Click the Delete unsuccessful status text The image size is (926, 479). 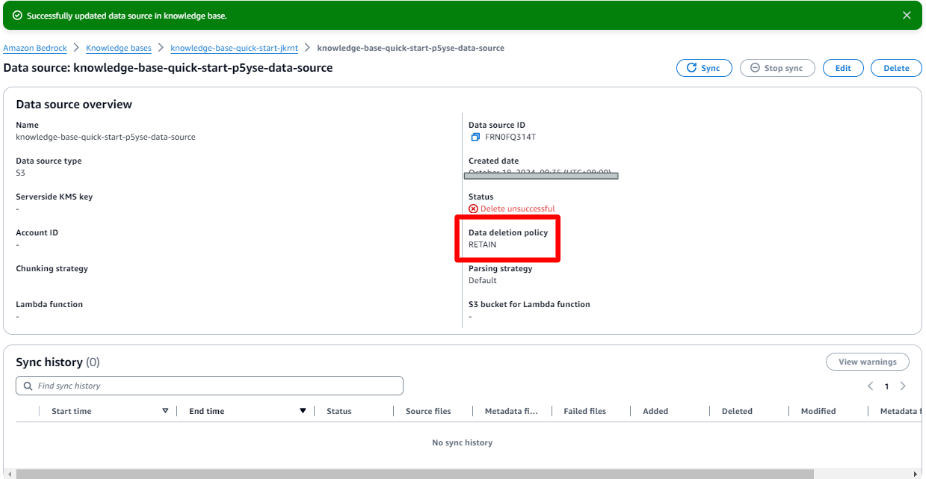[x=517, y=208]
